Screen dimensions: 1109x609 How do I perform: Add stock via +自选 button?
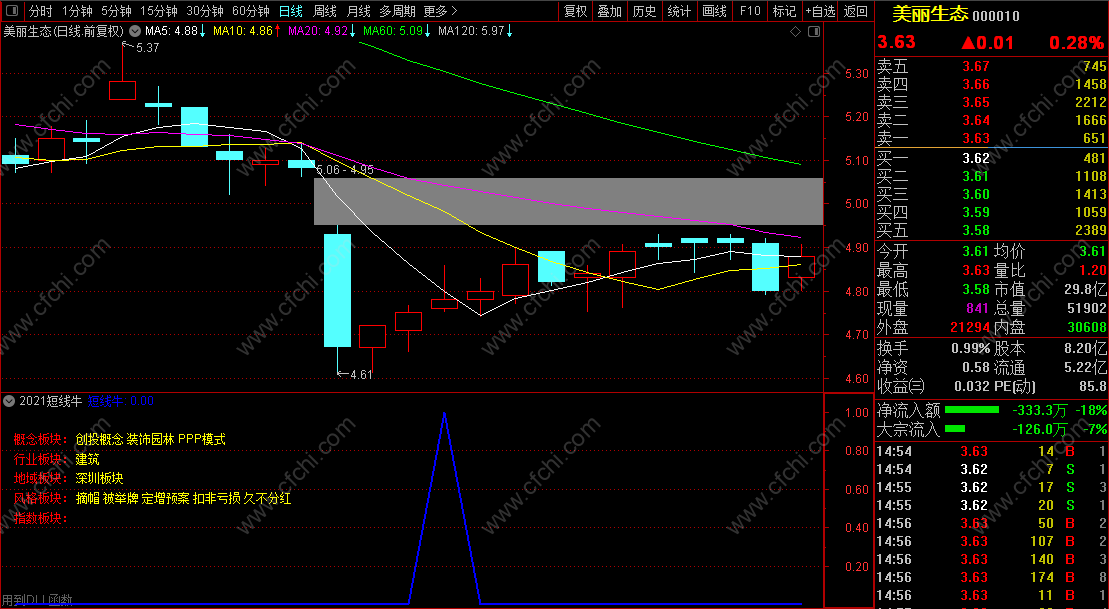tap(820, 11)
